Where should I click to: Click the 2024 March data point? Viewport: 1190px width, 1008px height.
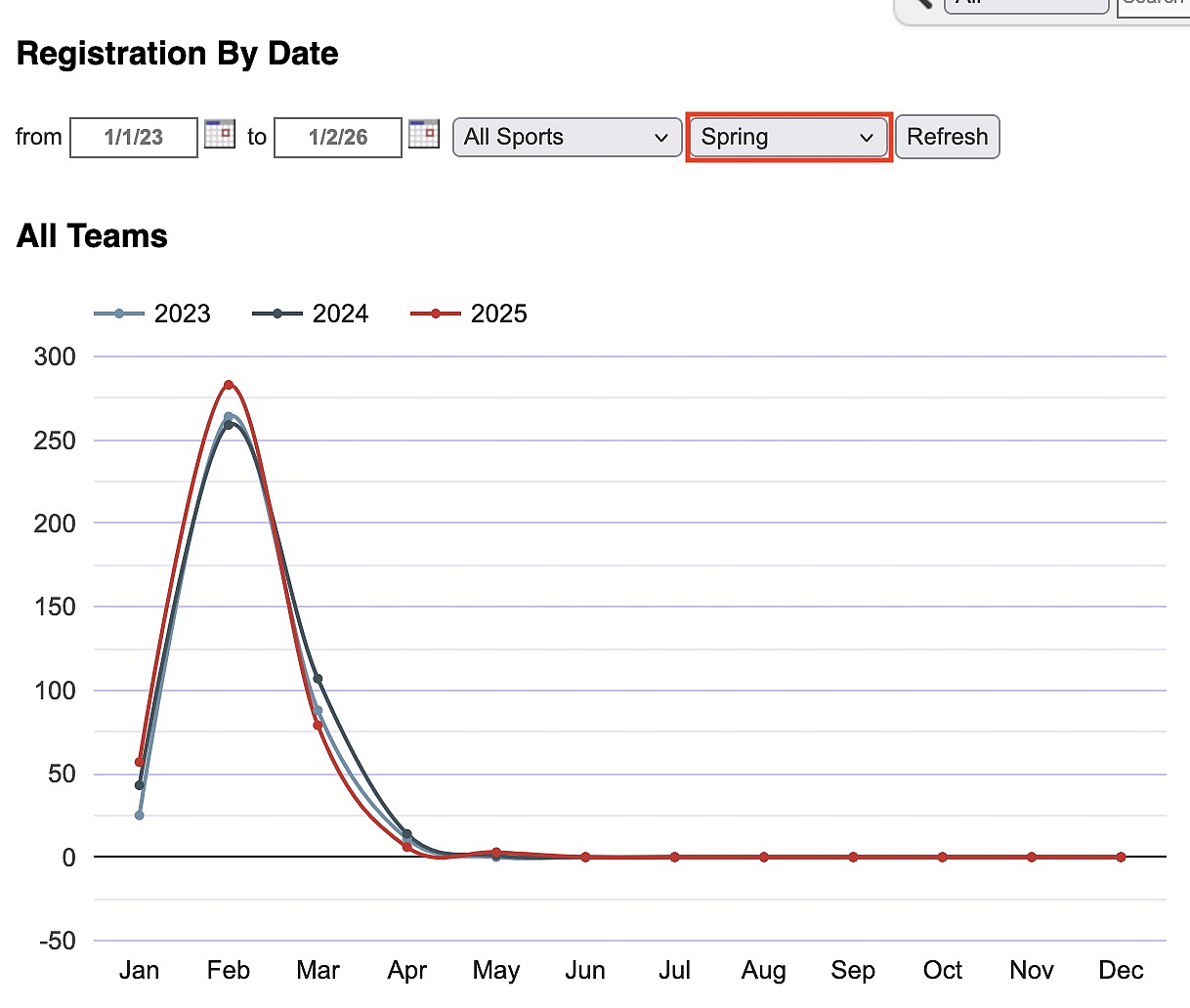pos(318,679)
